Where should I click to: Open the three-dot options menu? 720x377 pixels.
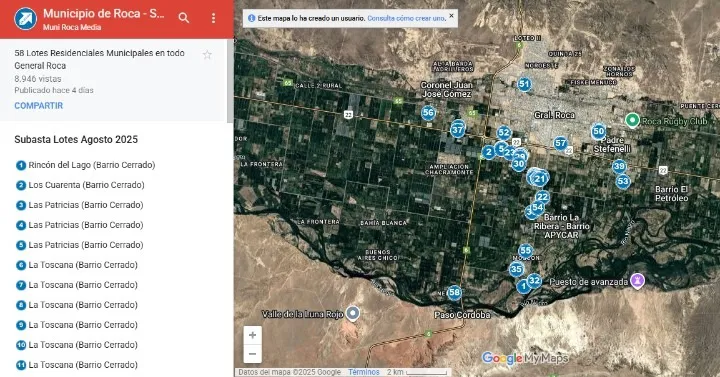[x=214, y=18]
